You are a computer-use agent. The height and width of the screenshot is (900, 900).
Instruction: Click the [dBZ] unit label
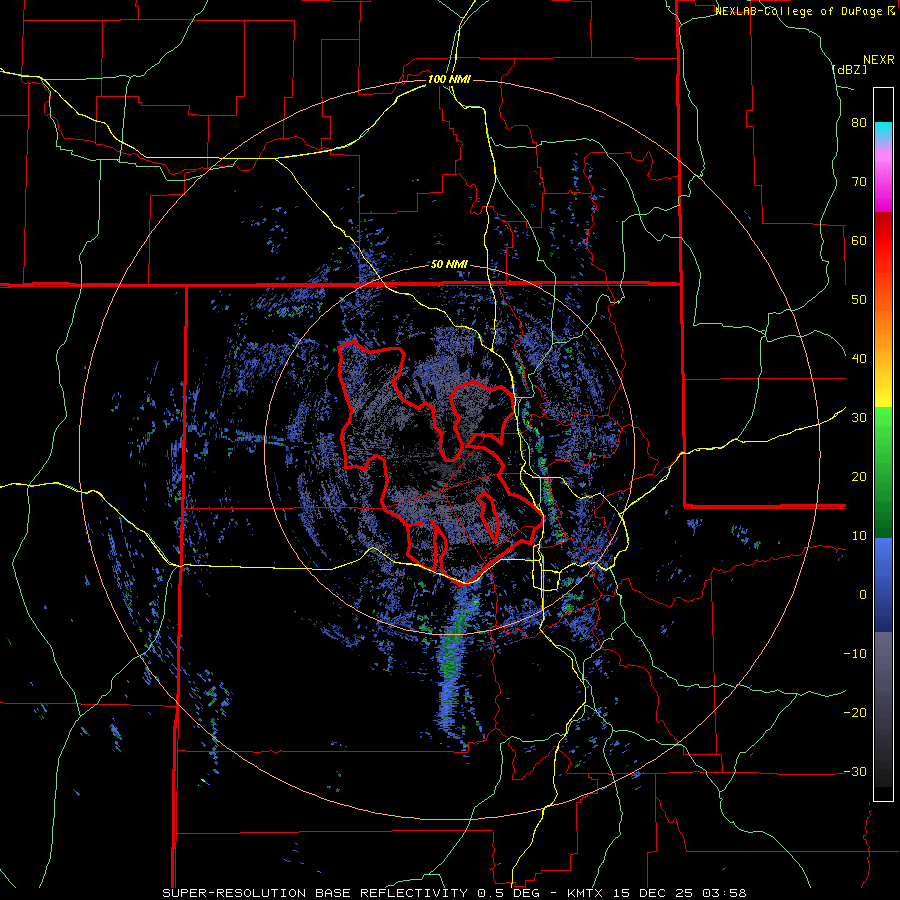coord(849,70)
